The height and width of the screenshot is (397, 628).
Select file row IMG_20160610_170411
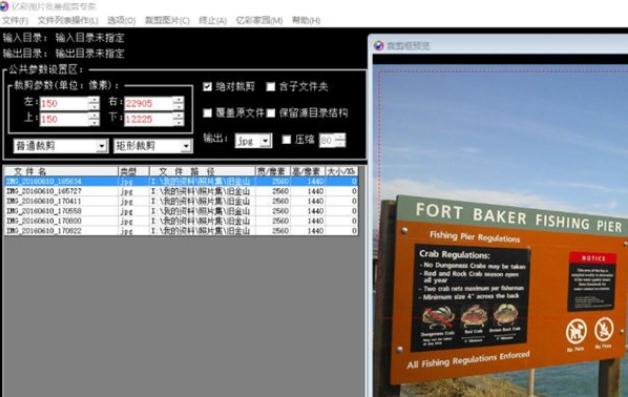181,201
